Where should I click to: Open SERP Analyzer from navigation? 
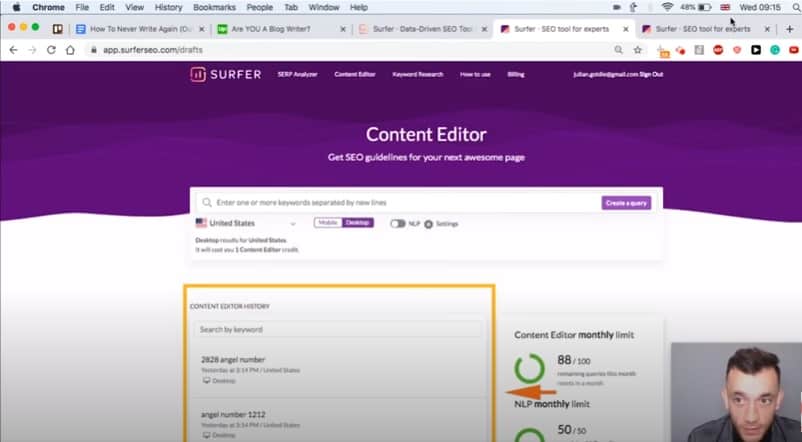pos(297,75)
